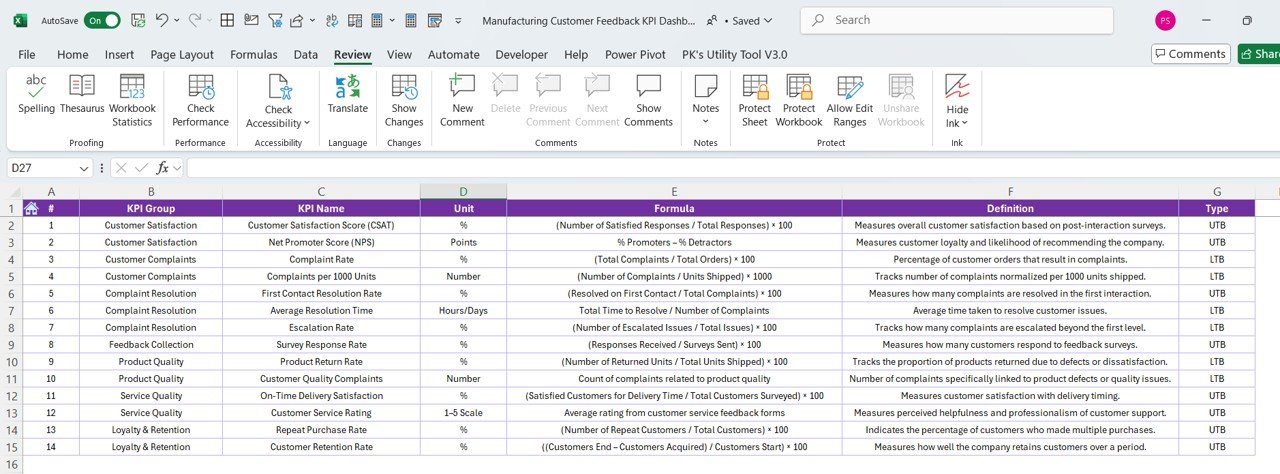Image resolution: width=1280 pixels, height=474 pixels.
Task: Open the Power Pivot tab
Action: tap(636, 55)
